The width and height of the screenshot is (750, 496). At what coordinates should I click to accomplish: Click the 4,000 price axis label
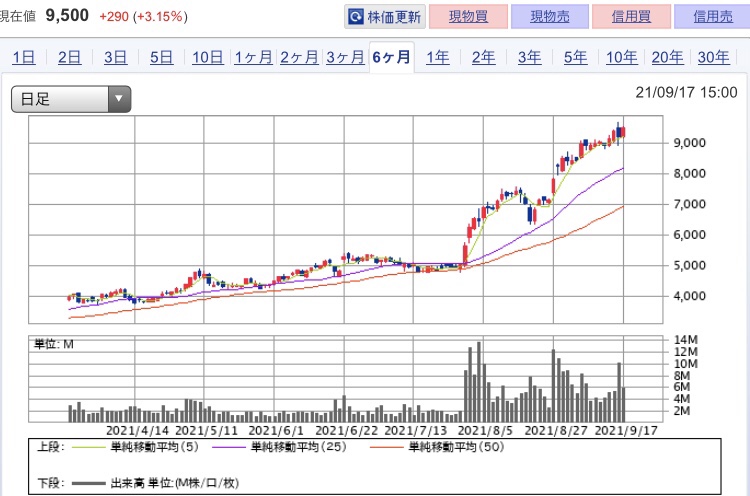pos(689,296)
